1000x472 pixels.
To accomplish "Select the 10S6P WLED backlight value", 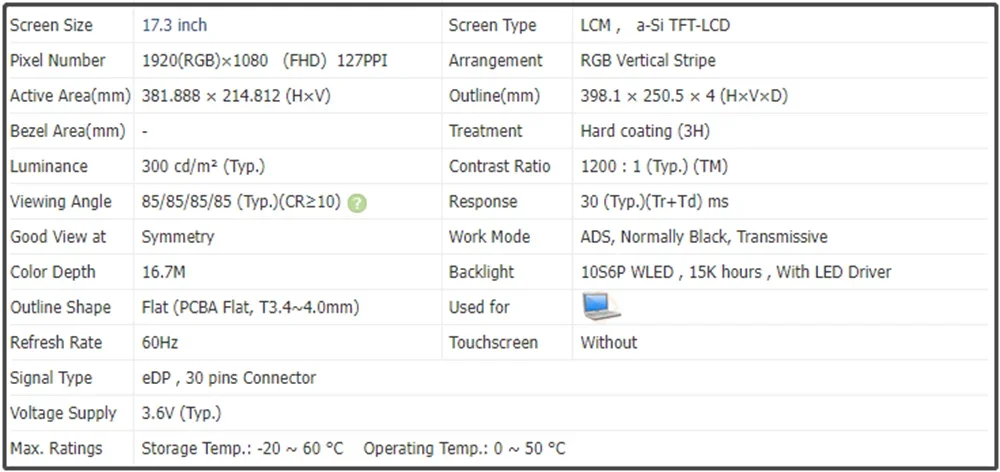I will 628,272.
